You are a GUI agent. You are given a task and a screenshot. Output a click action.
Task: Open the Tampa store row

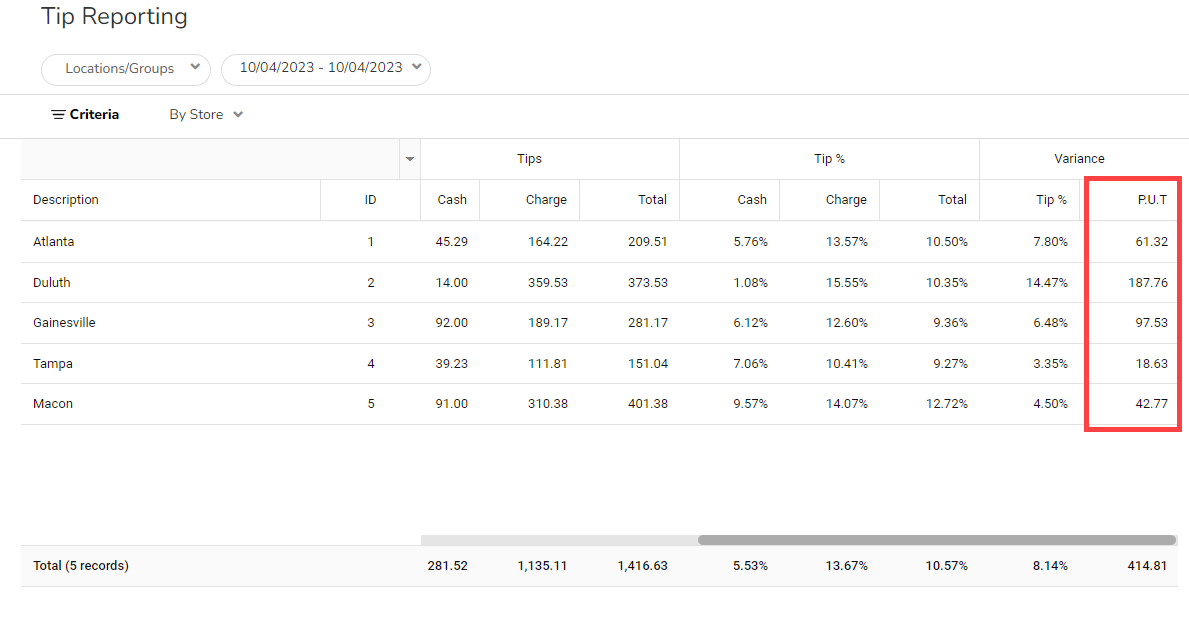[53, 364]
